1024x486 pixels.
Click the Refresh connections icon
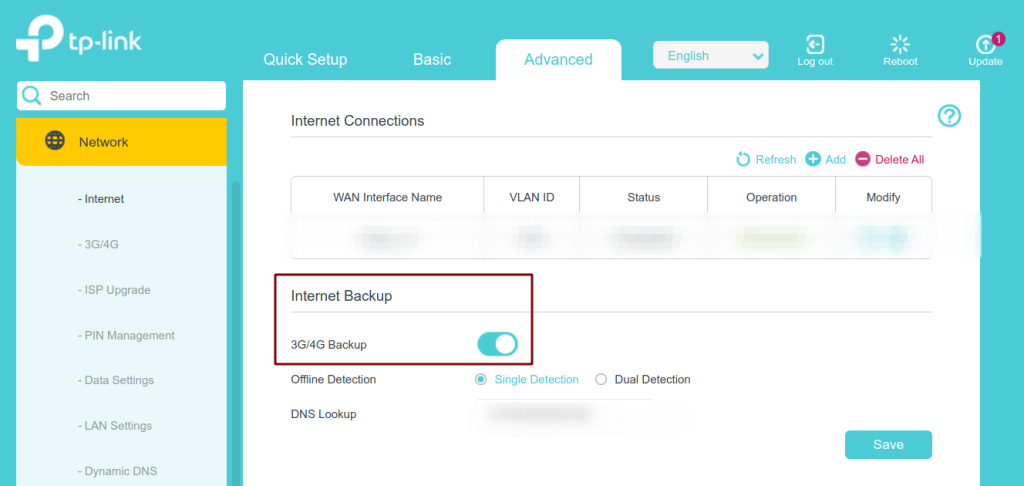coord(743,159)
